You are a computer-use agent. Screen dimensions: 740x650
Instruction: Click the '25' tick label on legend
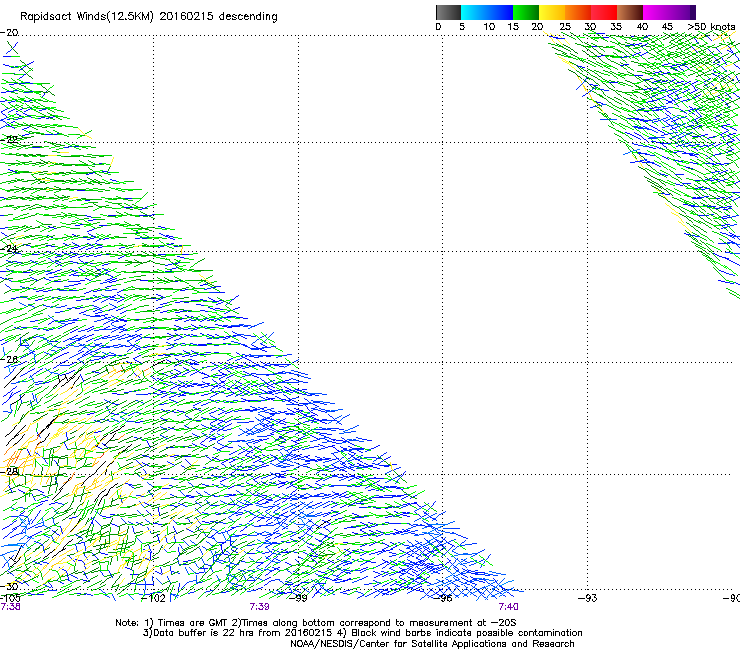click(565, 27)
